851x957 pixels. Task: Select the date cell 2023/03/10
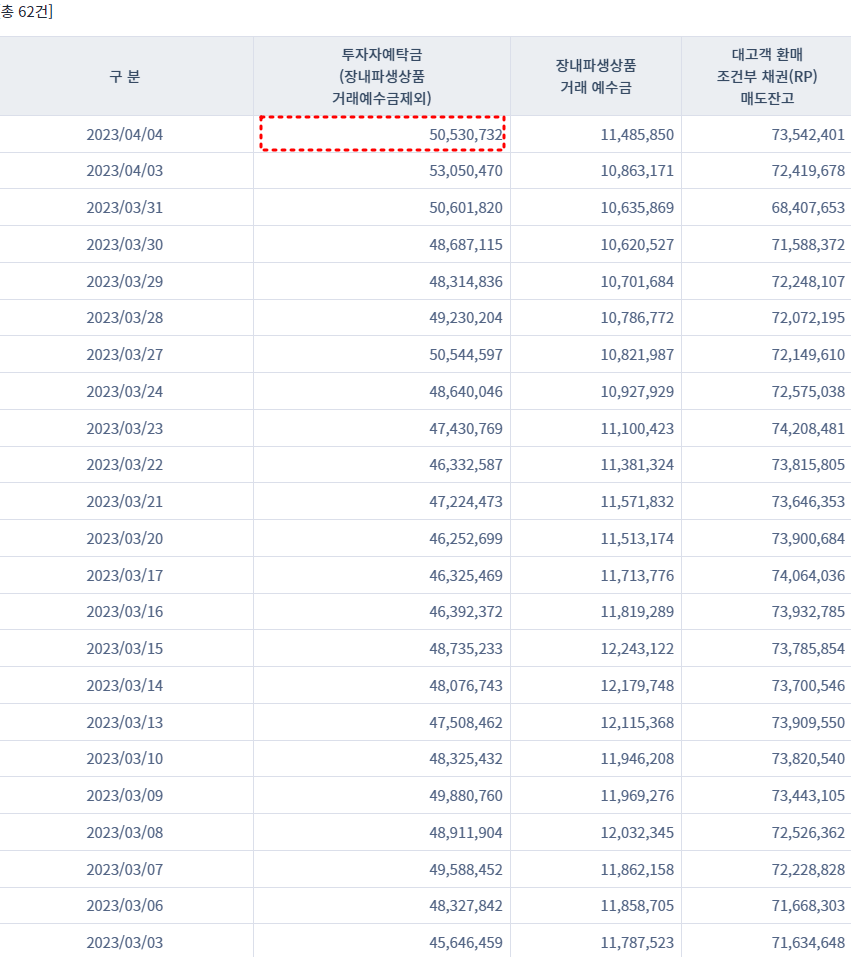[125, 759]
